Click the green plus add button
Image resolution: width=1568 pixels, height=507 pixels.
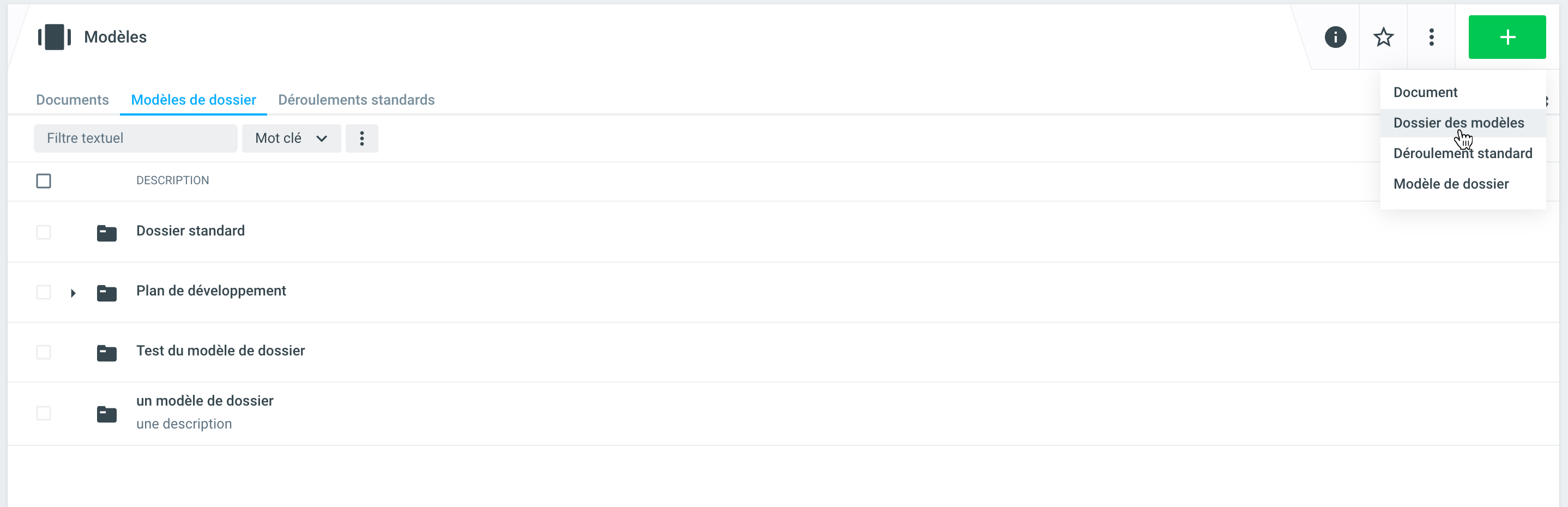coord(1506,37)
